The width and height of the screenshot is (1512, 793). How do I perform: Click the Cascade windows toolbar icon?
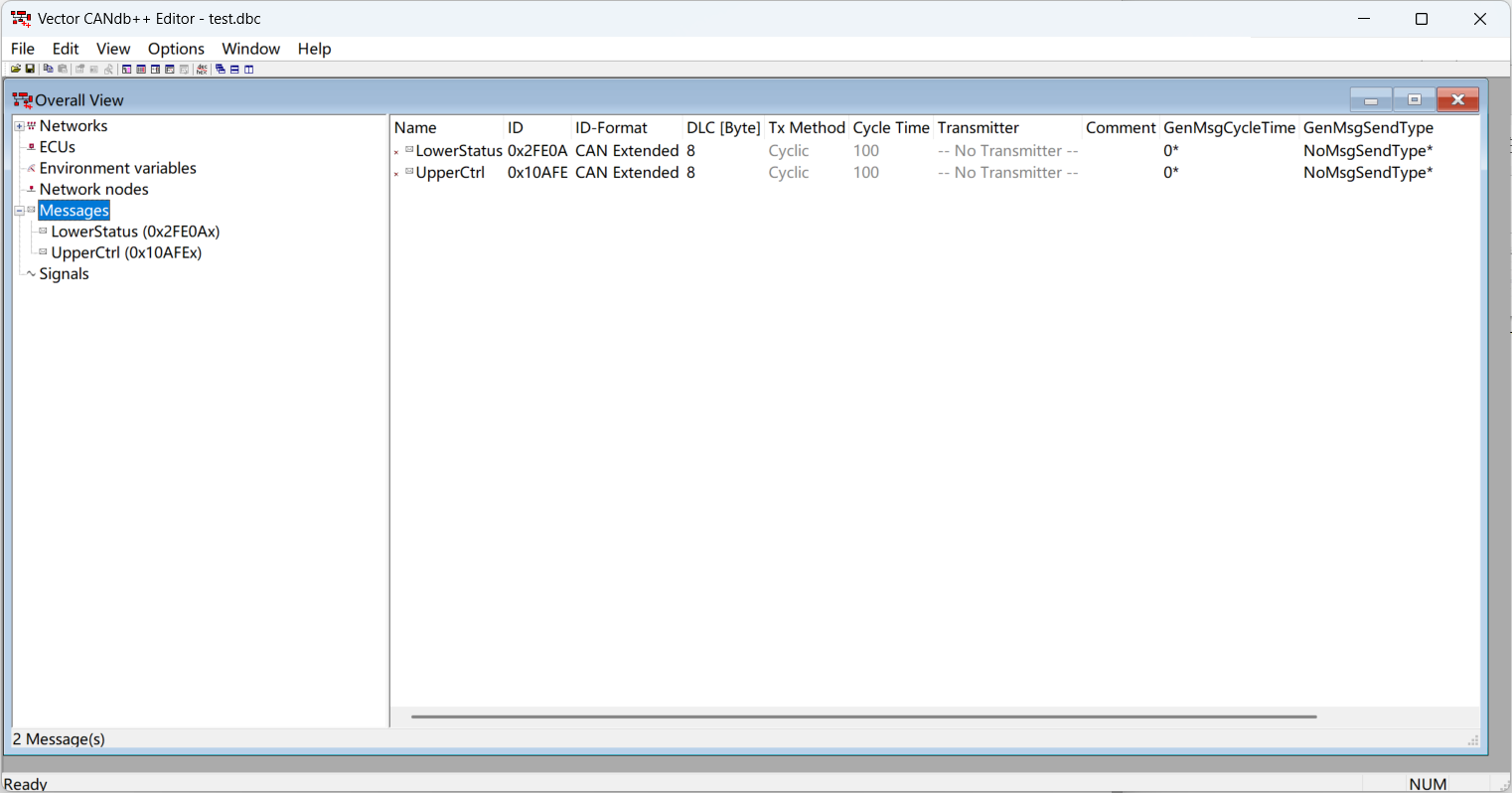coord(221,70)
